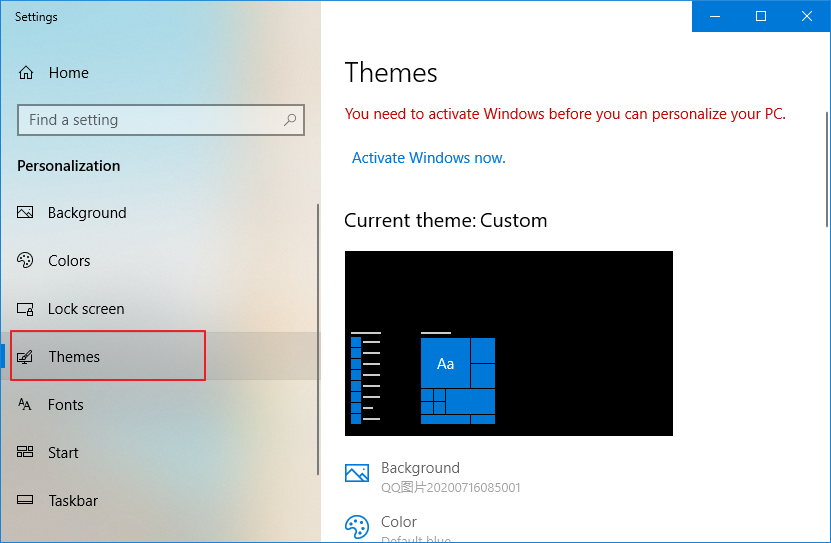Open the Background theme option
This screenshot has height=543, width=831.
420,468
